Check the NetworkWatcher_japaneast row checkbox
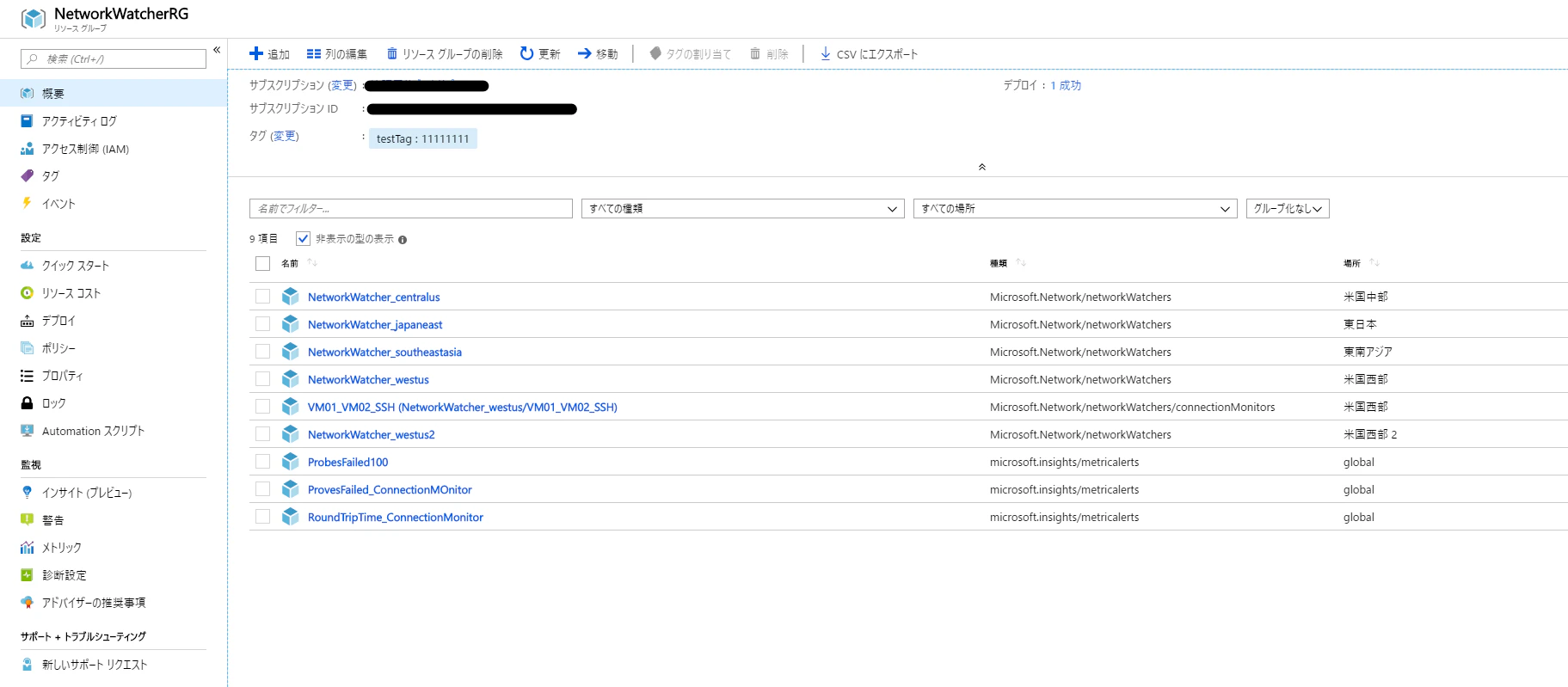The height and width of the screenshot is (687, 1568). [263, 324]
